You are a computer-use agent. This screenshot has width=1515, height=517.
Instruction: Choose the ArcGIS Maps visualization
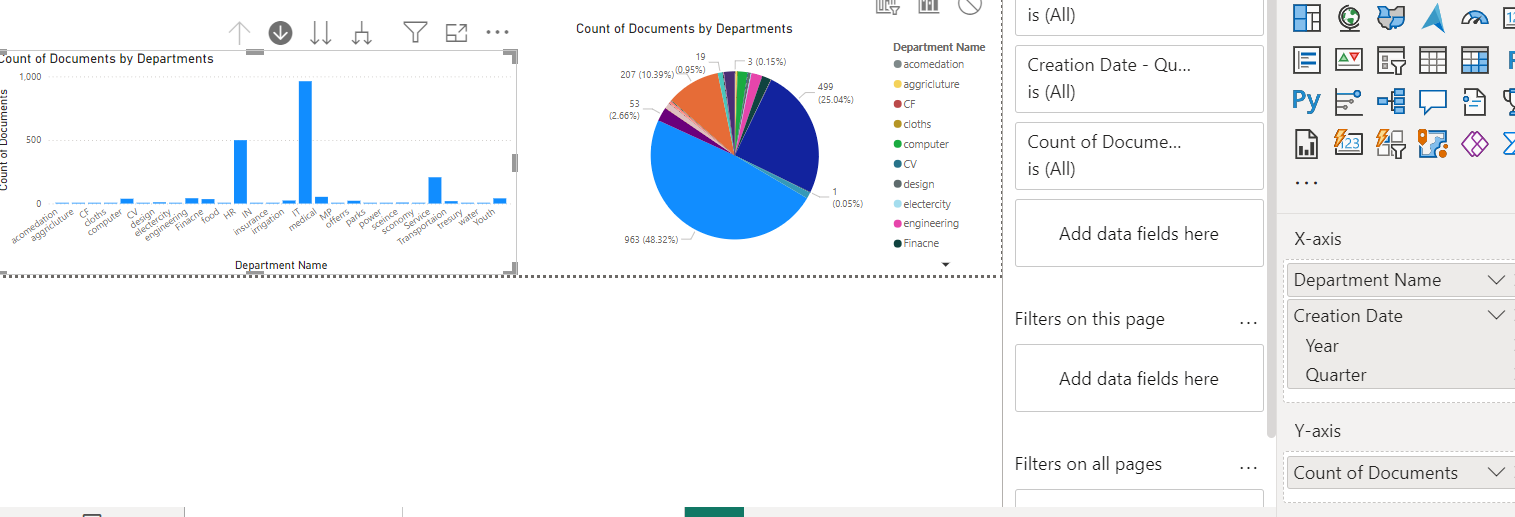[x=1433, y=144]
